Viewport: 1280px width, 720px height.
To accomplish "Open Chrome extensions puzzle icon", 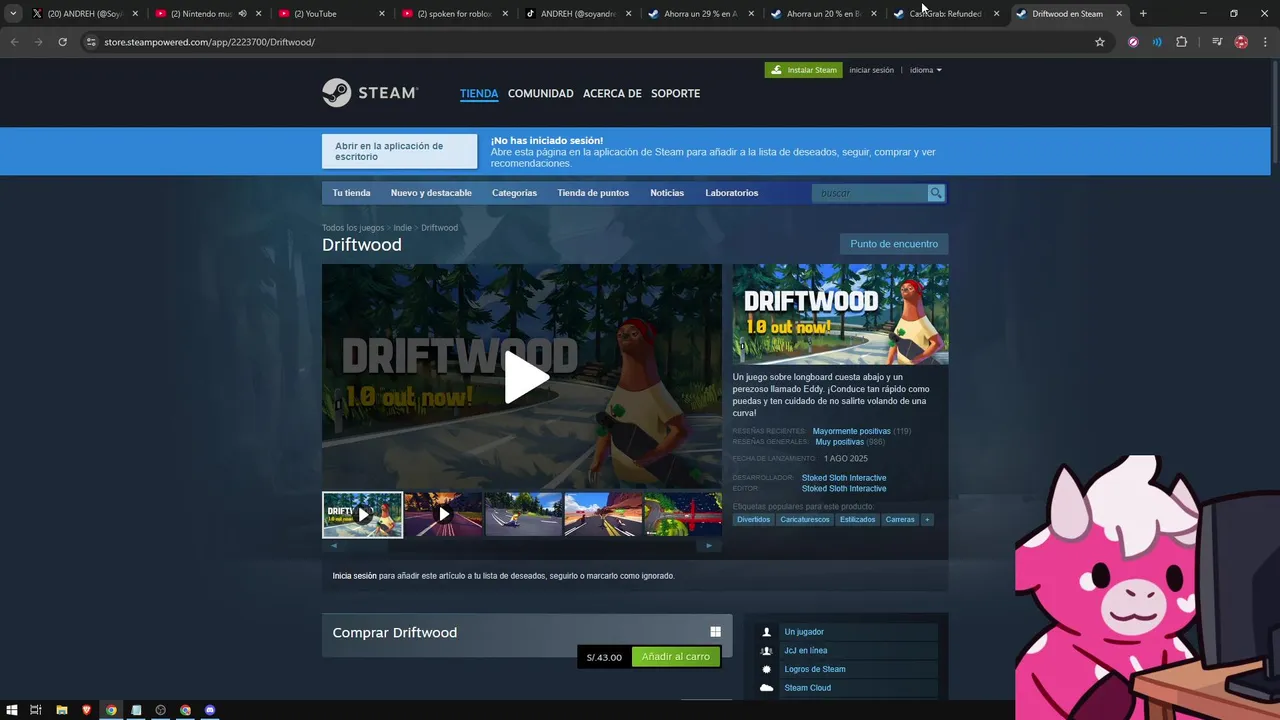I will 1182,42.
